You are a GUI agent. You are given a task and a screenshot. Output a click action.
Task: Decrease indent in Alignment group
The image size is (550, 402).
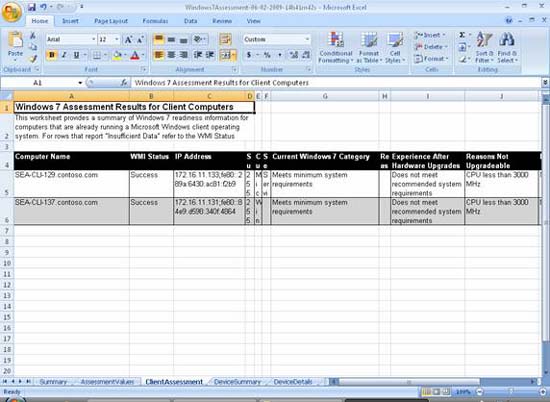(x=198, y=55)
